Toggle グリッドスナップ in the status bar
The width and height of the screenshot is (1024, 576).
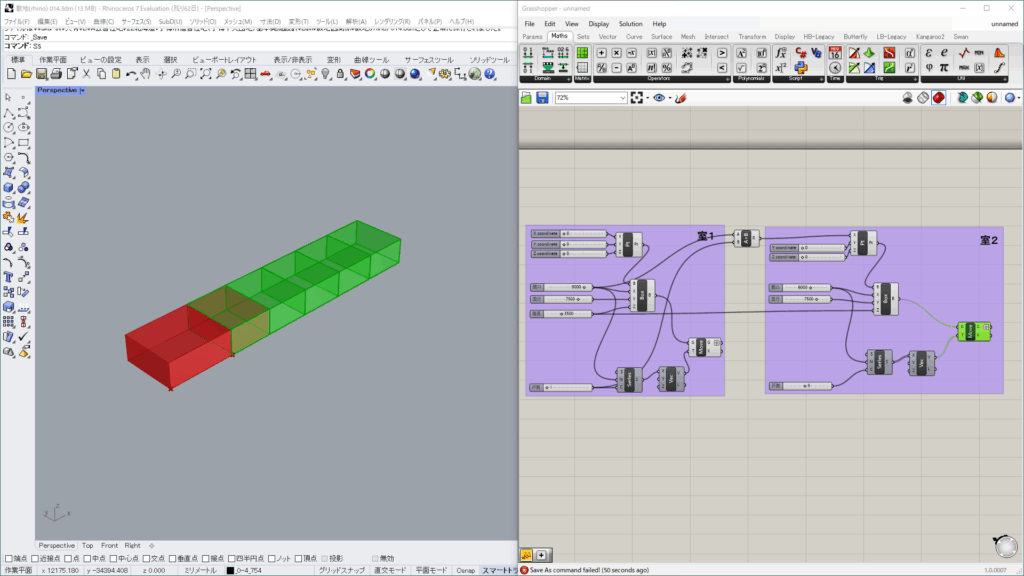pos(342,570)
